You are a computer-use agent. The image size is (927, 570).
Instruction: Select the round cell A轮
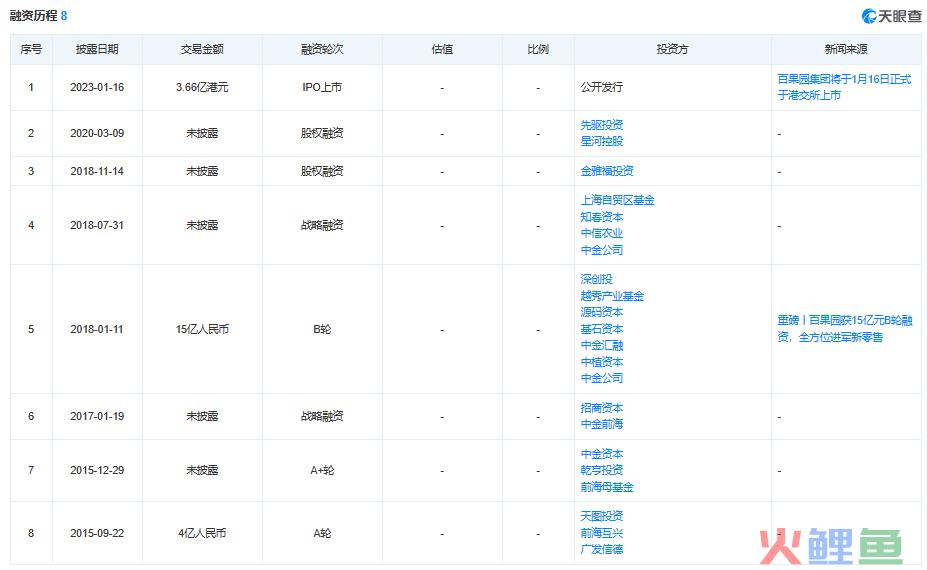click(322, 533)
